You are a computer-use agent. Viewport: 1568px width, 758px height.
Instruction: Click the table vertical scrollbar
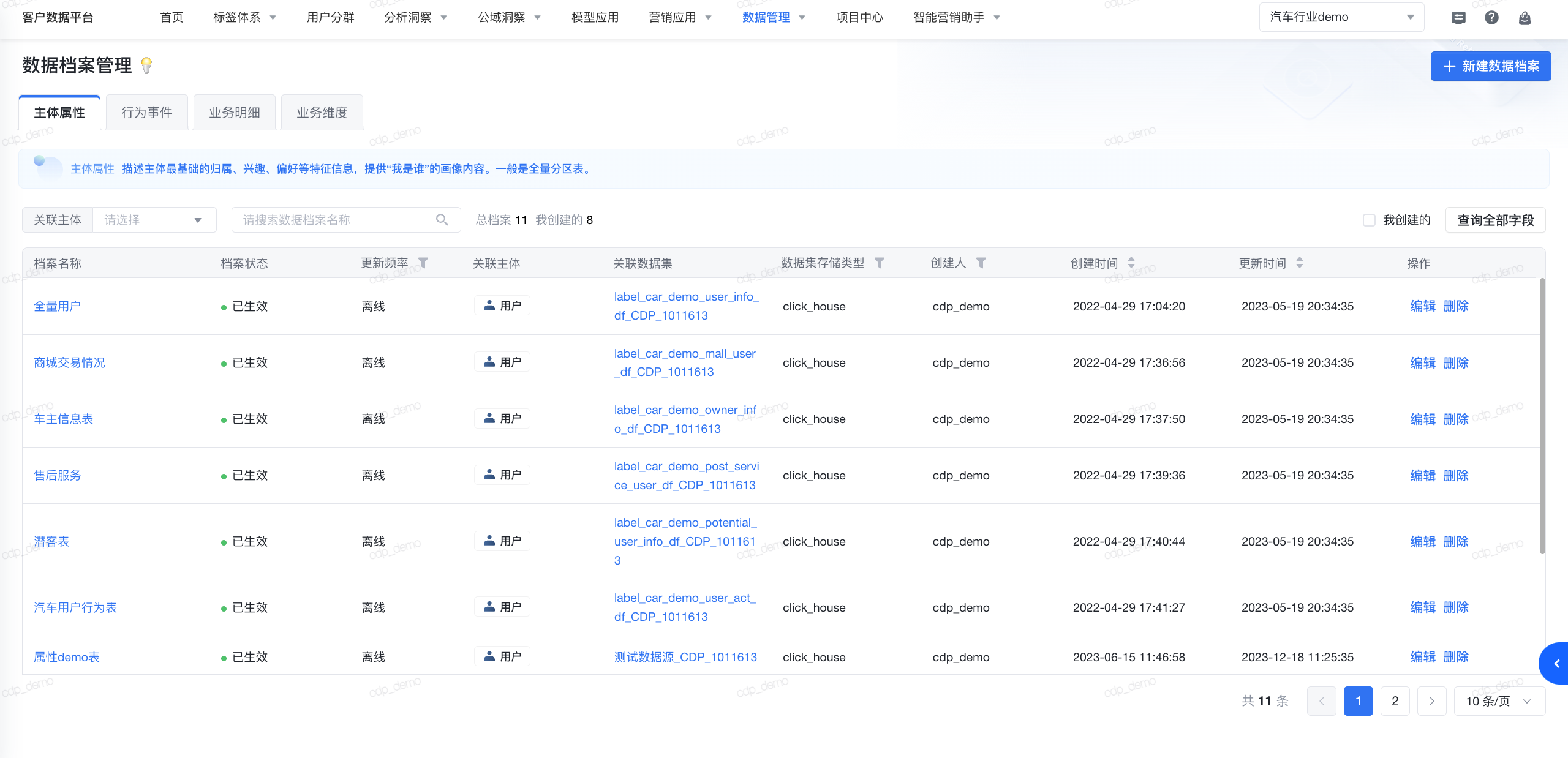click(x=1542, y=416)
